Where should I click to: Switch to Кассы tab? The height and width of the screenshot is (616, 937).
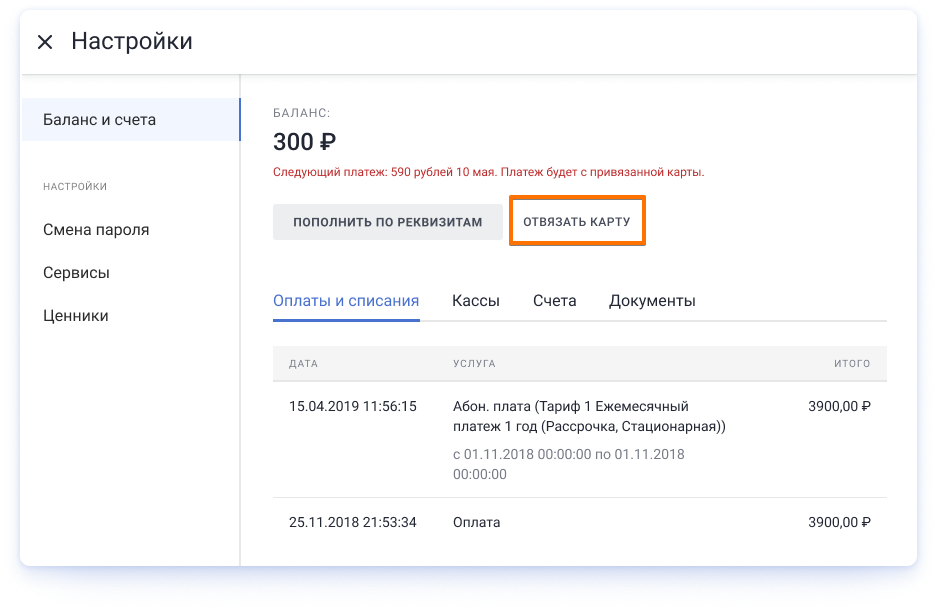[x=476, y=301]
